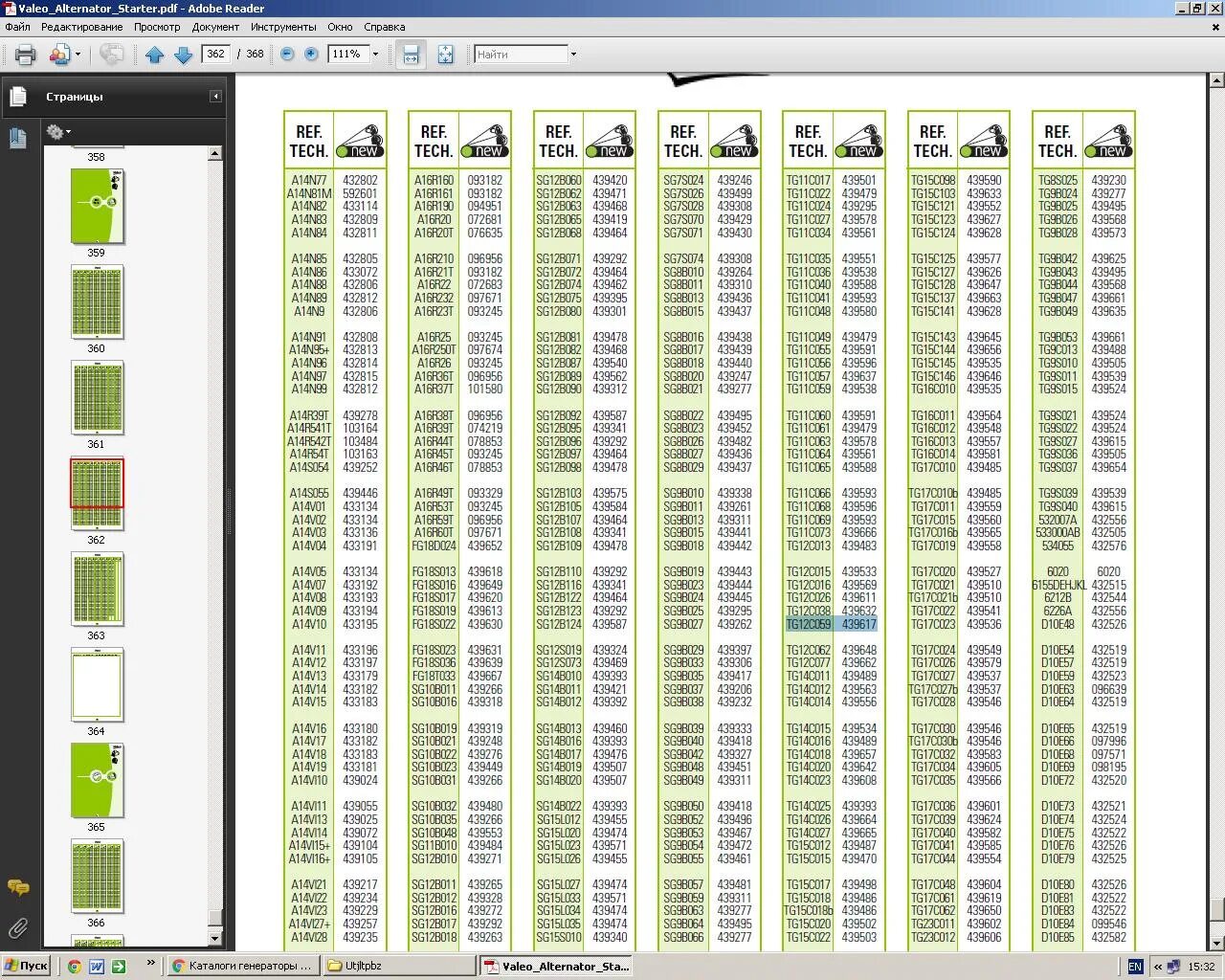Viewport: 1225px width, 980px height.
Task: Click reference TG8S025
Action: (1058, 180)
